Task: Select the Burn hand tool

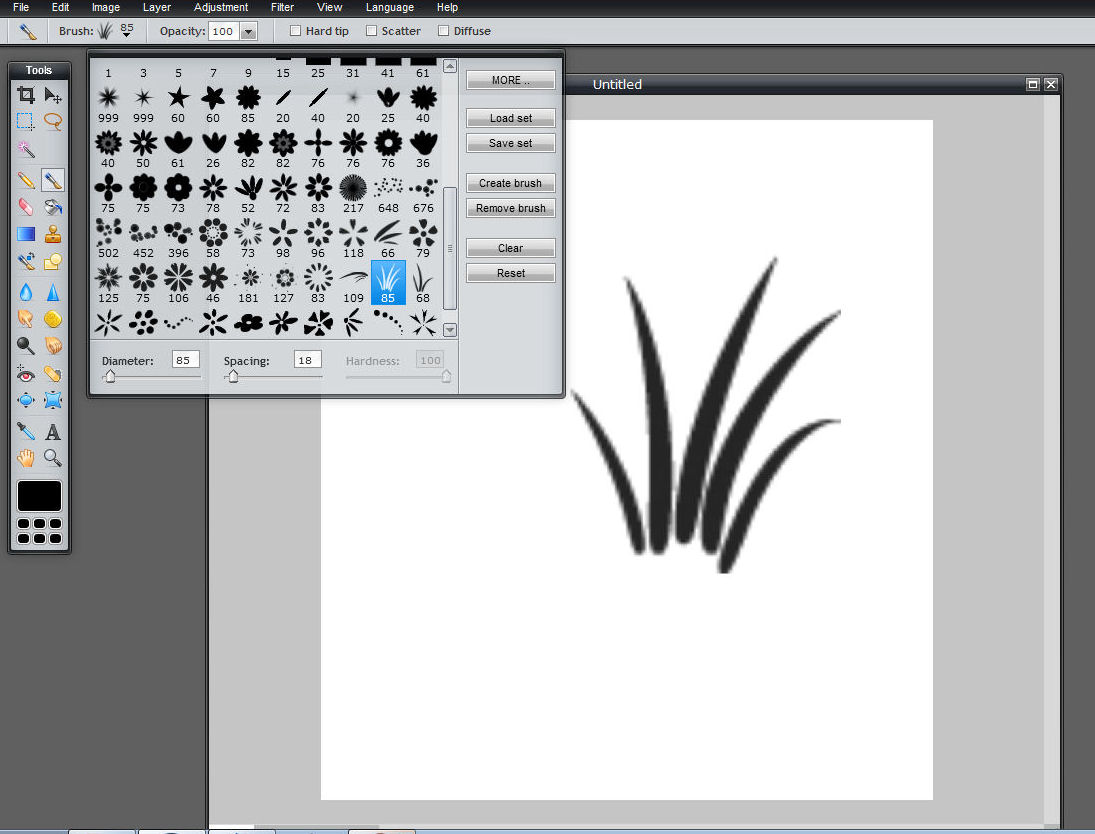Action: tap(53, 345)
